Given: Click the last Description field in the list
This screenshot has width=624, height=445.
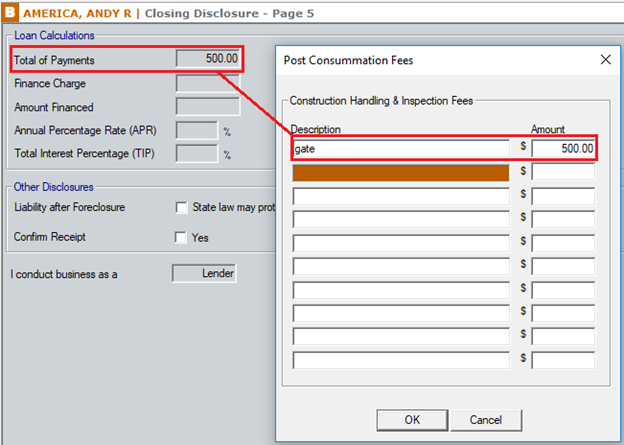Looking at the screenshot, I should (401, 360).
